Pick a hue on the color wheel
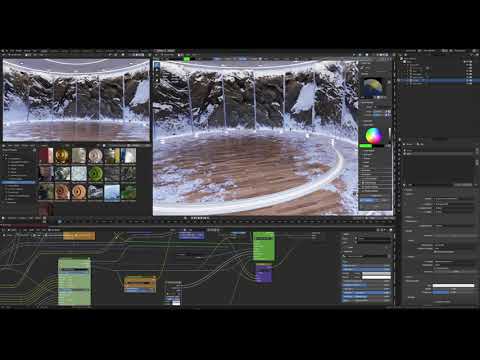 pyautogui.click(x=373, y=136)
